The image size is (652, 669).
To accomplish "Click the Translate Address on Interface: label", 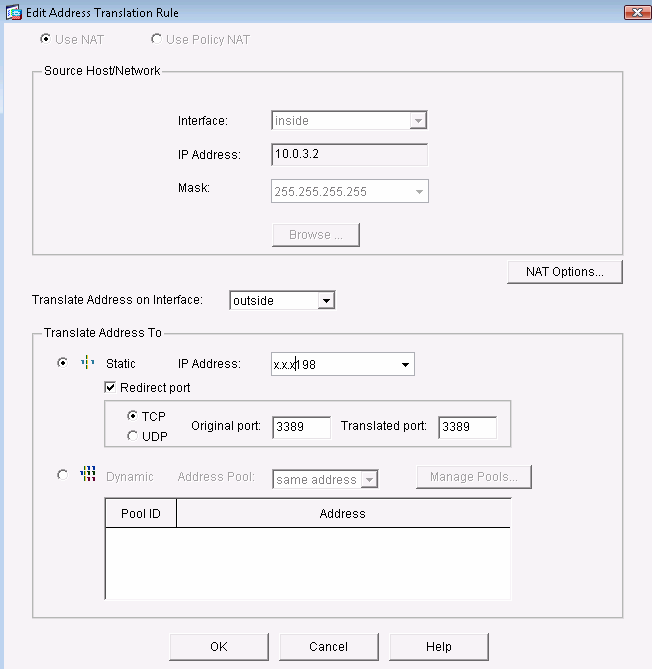I will (117, 300).
